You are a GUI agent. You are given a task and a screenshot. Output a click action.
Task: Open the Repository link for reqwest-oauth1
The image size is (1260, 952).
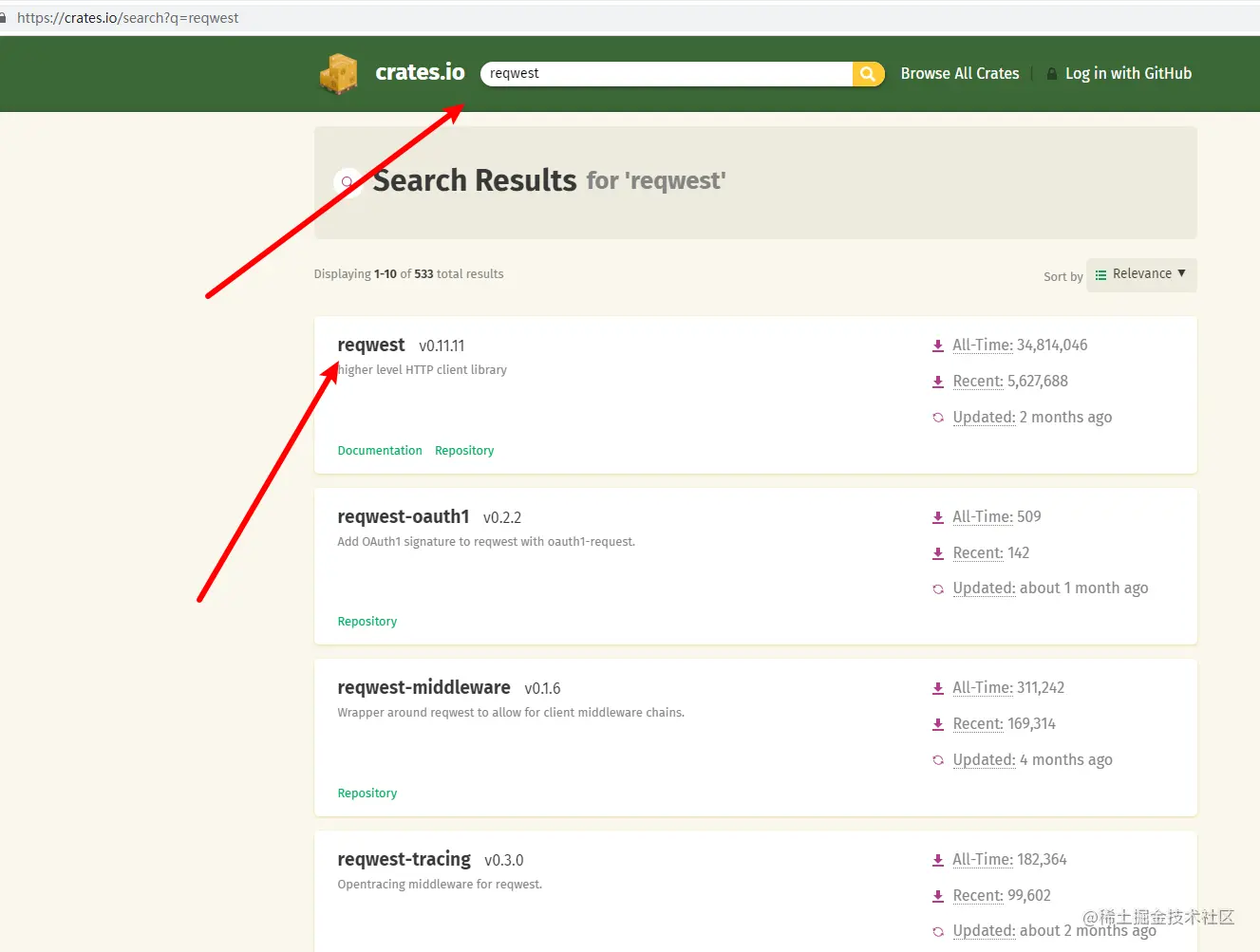(x=367, y=622)
